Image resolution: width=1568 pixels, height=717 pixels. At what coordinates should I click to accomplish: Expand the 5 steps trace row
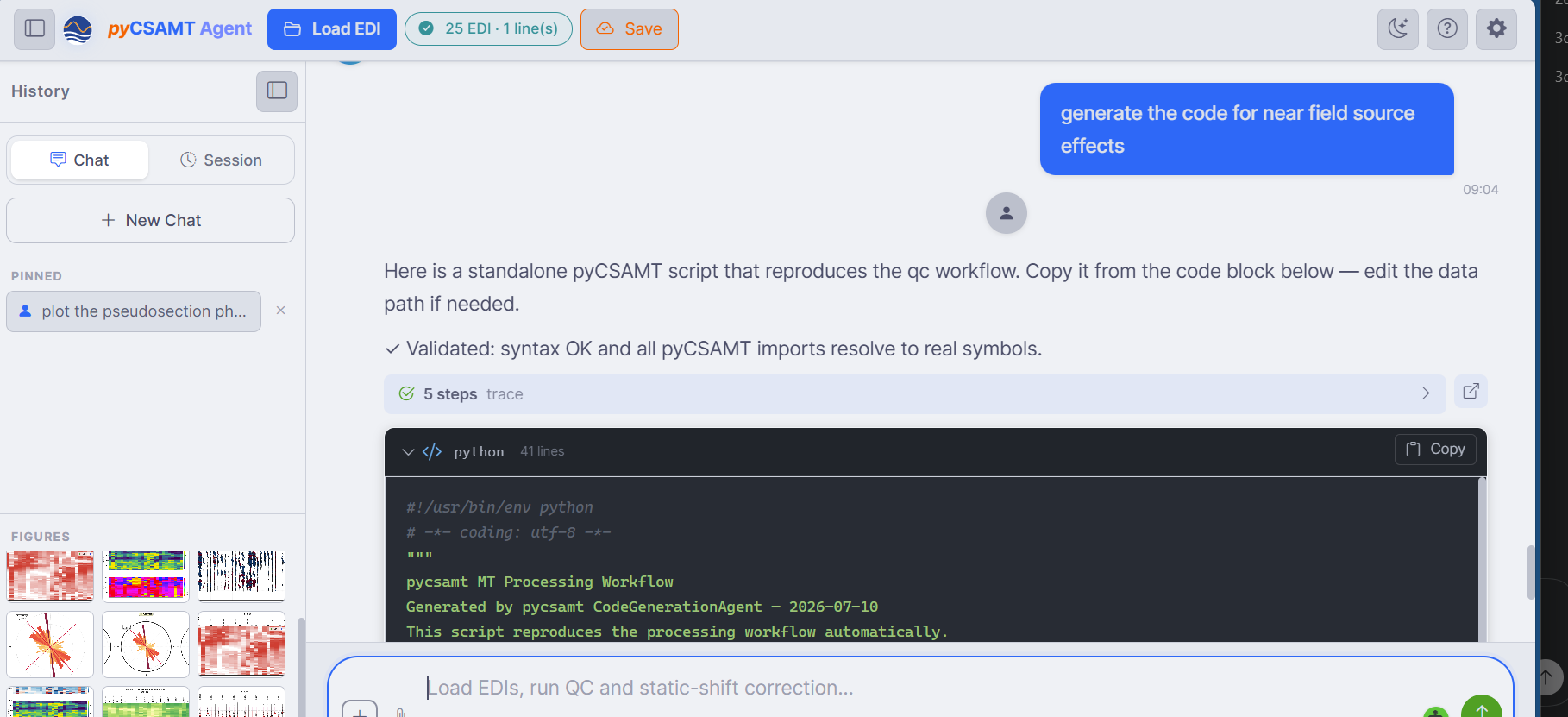click(914, 394)
